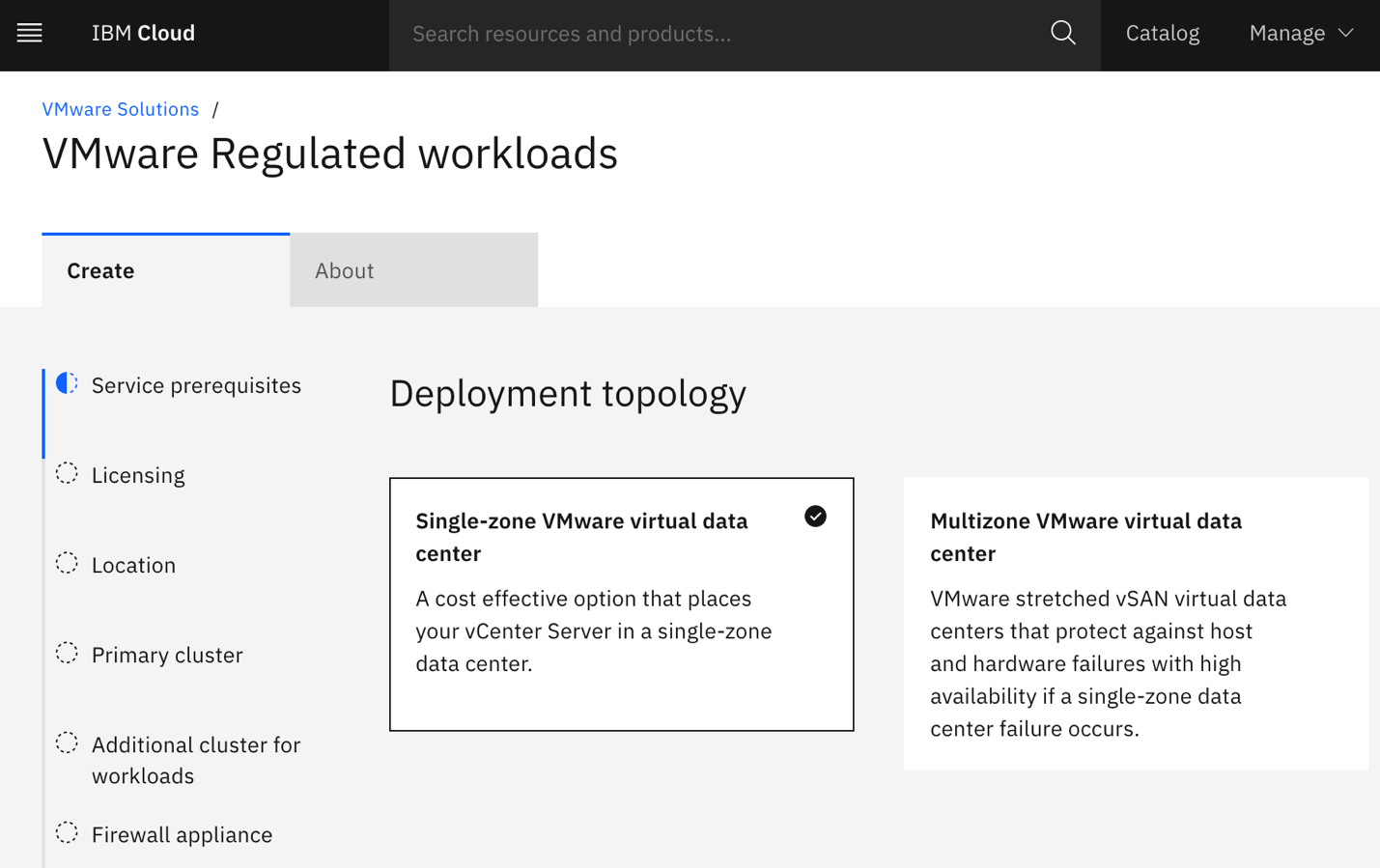Select Single-zone VMware virtual data center card
Viewport: 1380px width, 868px height.
[x=621, y=604]
